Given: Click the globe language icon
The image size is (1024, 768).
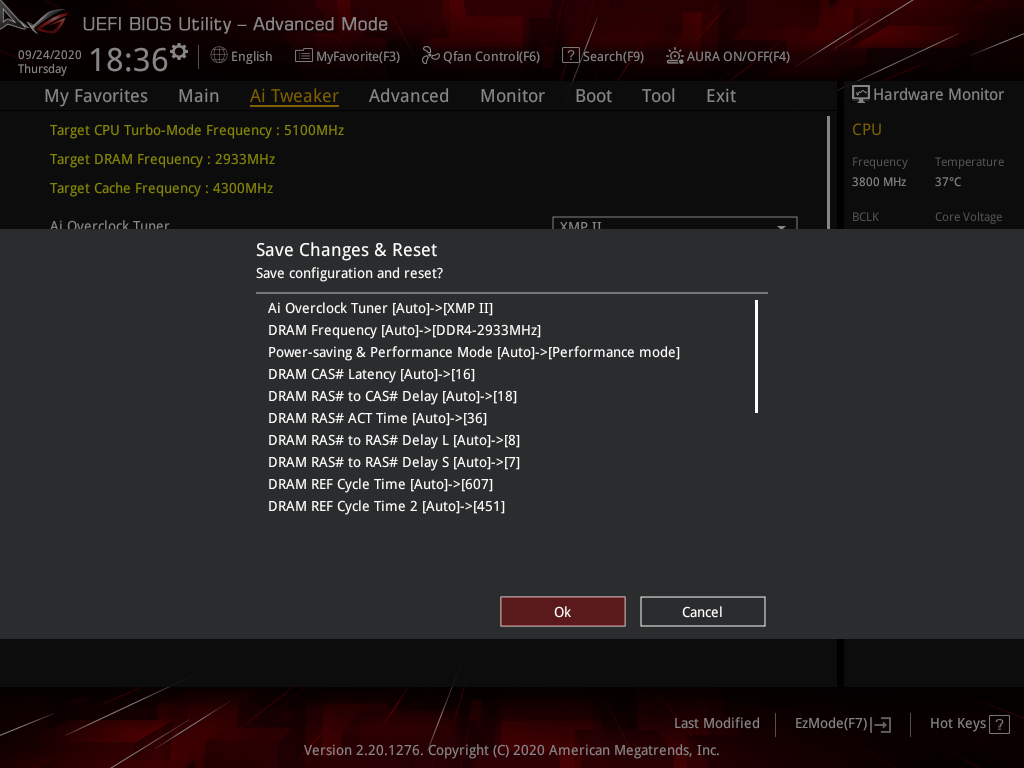Looking at the screenshot, I should (x=219, y=56).
